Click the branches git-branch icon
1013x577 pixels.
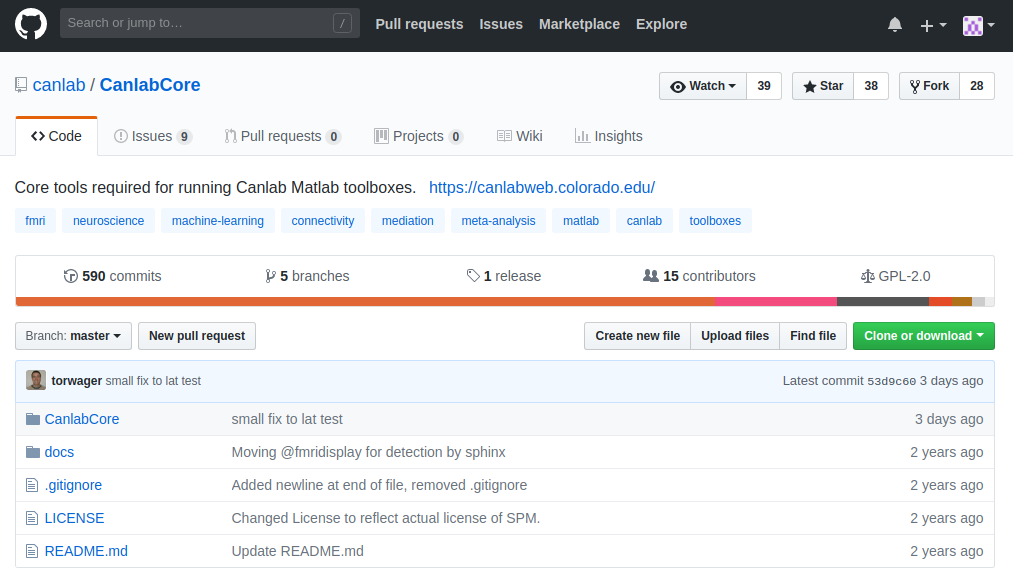click(x=270, y=277)
